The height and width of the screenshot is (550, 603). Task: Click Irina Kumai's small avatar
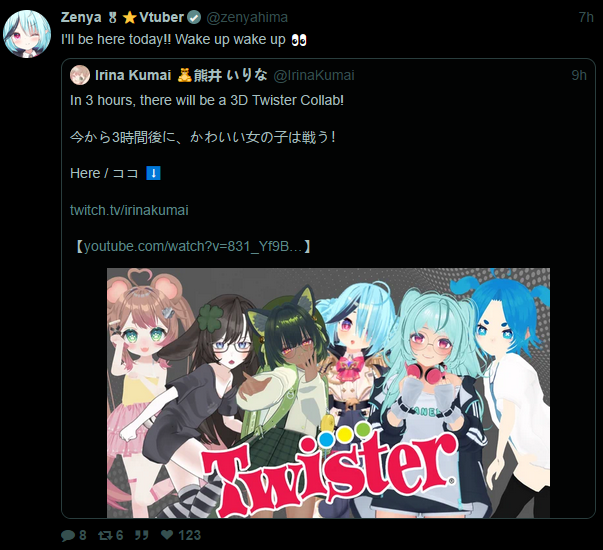click(x=80, y=75)
